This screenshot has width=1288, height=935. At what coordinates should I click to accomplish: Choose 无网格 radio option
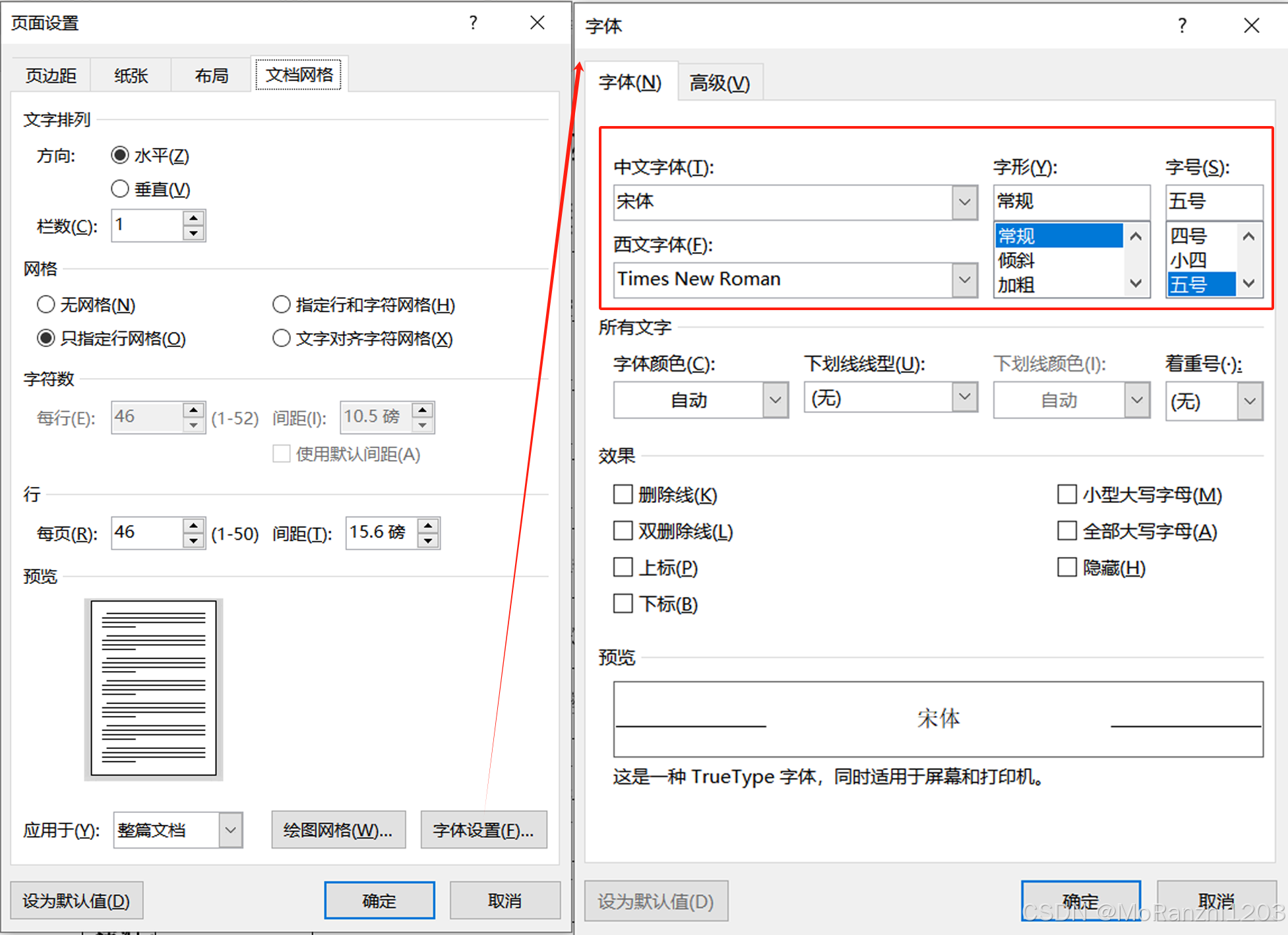(46, 305)
